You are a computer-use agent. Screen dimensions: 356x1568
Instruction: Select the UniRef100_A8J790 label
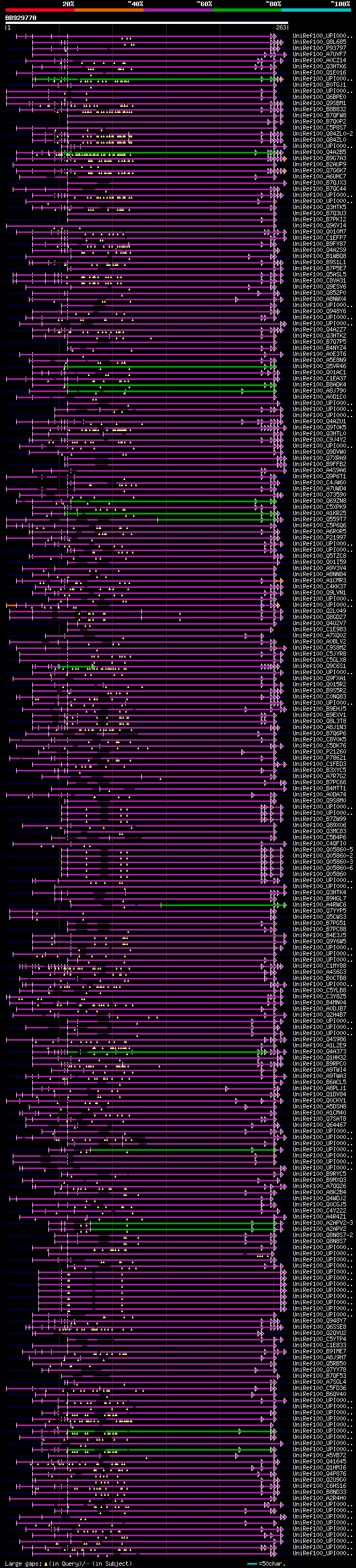coord(319,390)
